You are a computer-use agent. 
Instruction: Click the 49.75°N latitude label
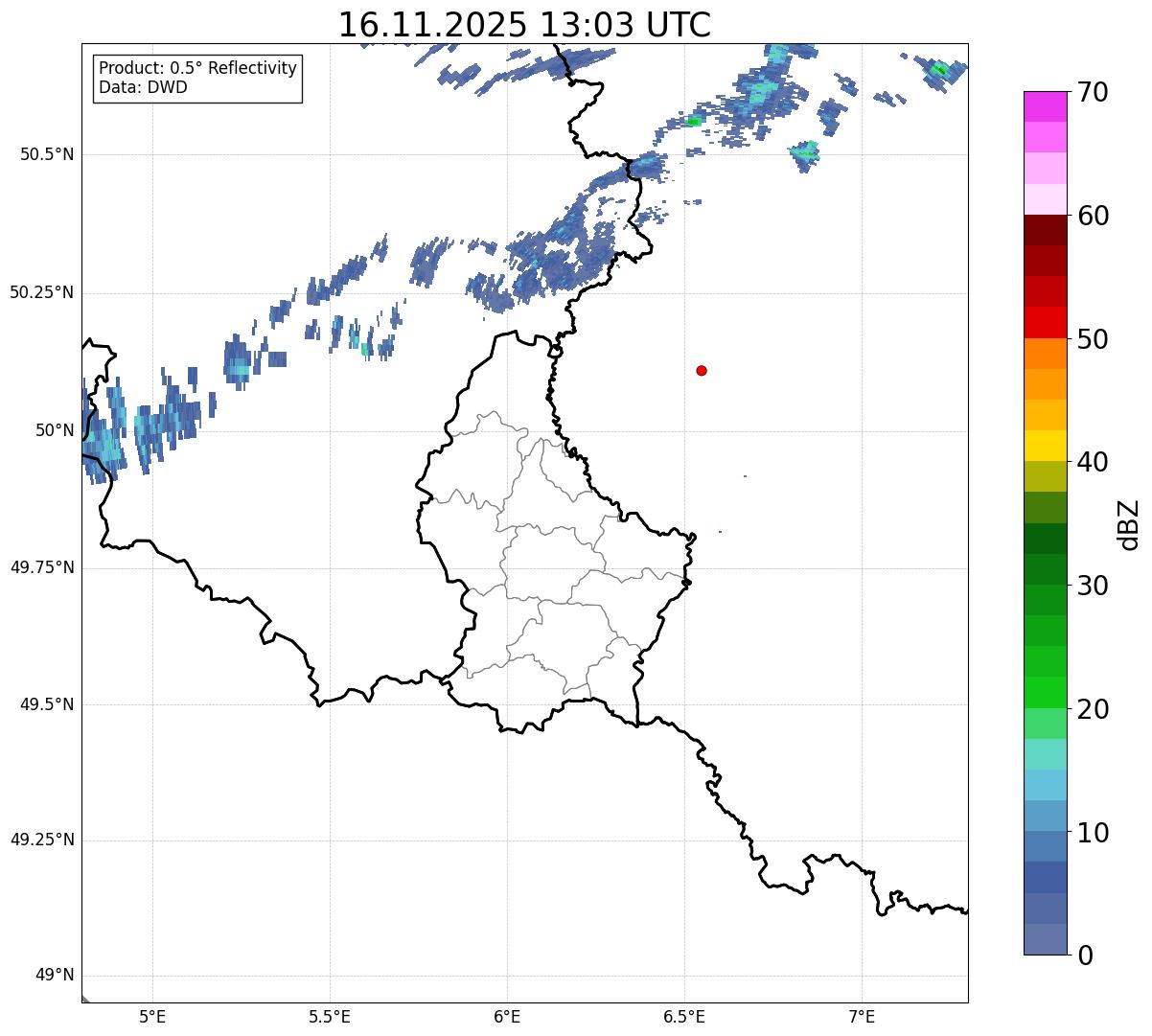(41, 567)
